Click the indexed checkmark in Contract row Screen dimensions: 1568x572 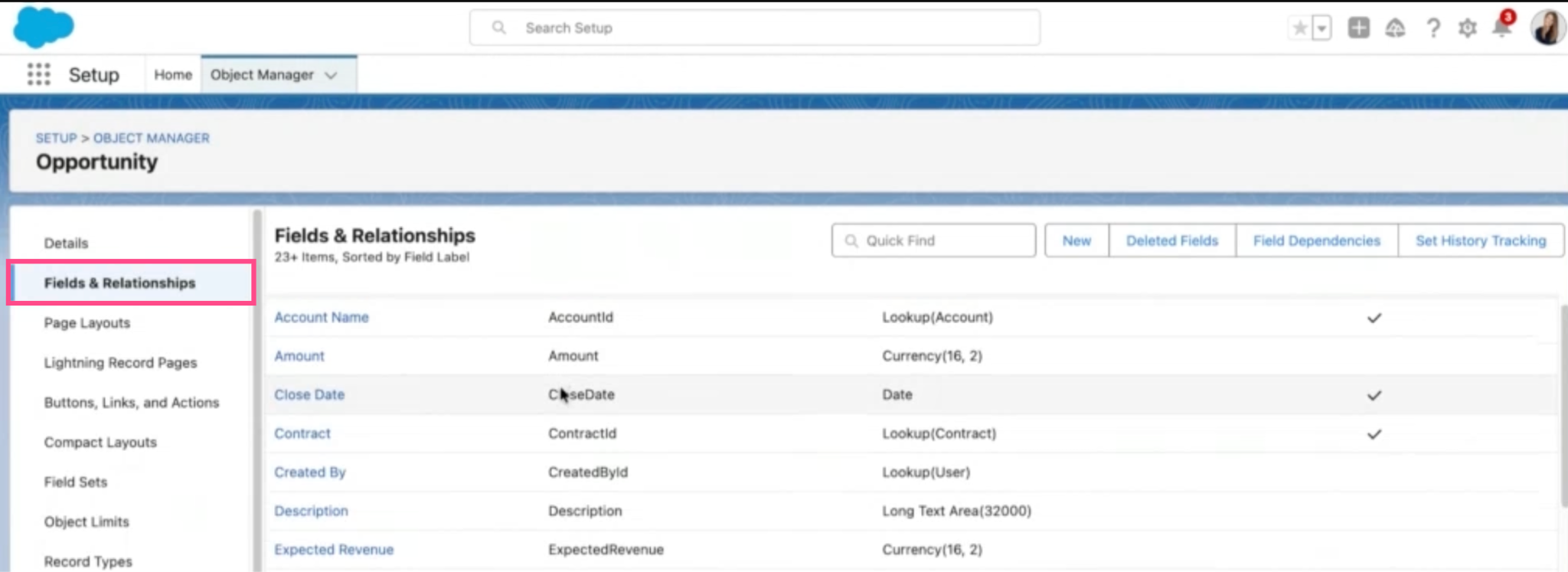pyautogui.click(x=1374, y=434)
